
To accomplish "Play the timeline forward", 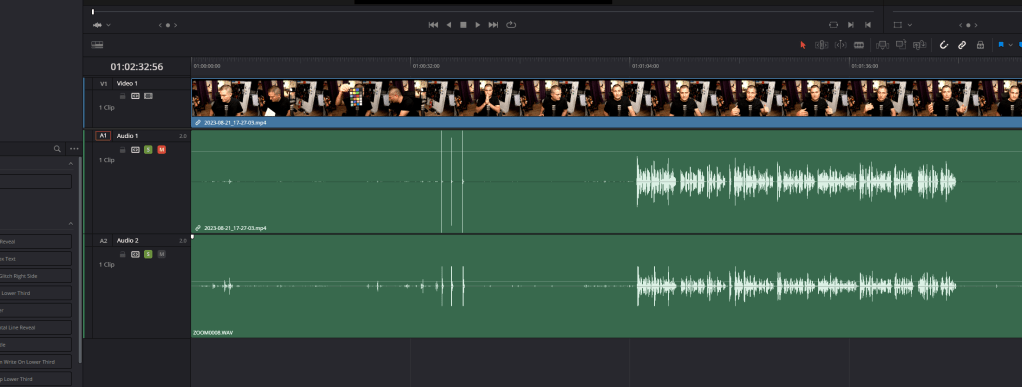I will click(x=478, y=25).
